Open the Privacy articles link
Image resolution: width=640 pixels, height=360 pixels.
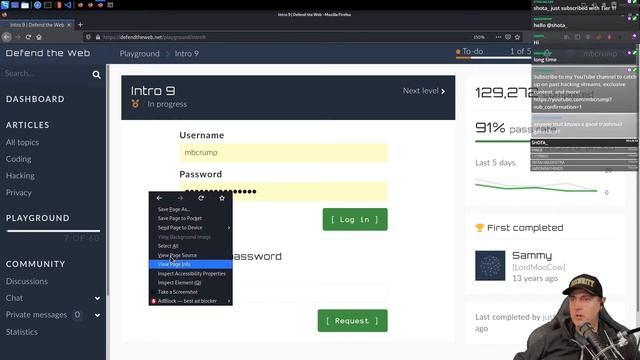coord(18,193)
